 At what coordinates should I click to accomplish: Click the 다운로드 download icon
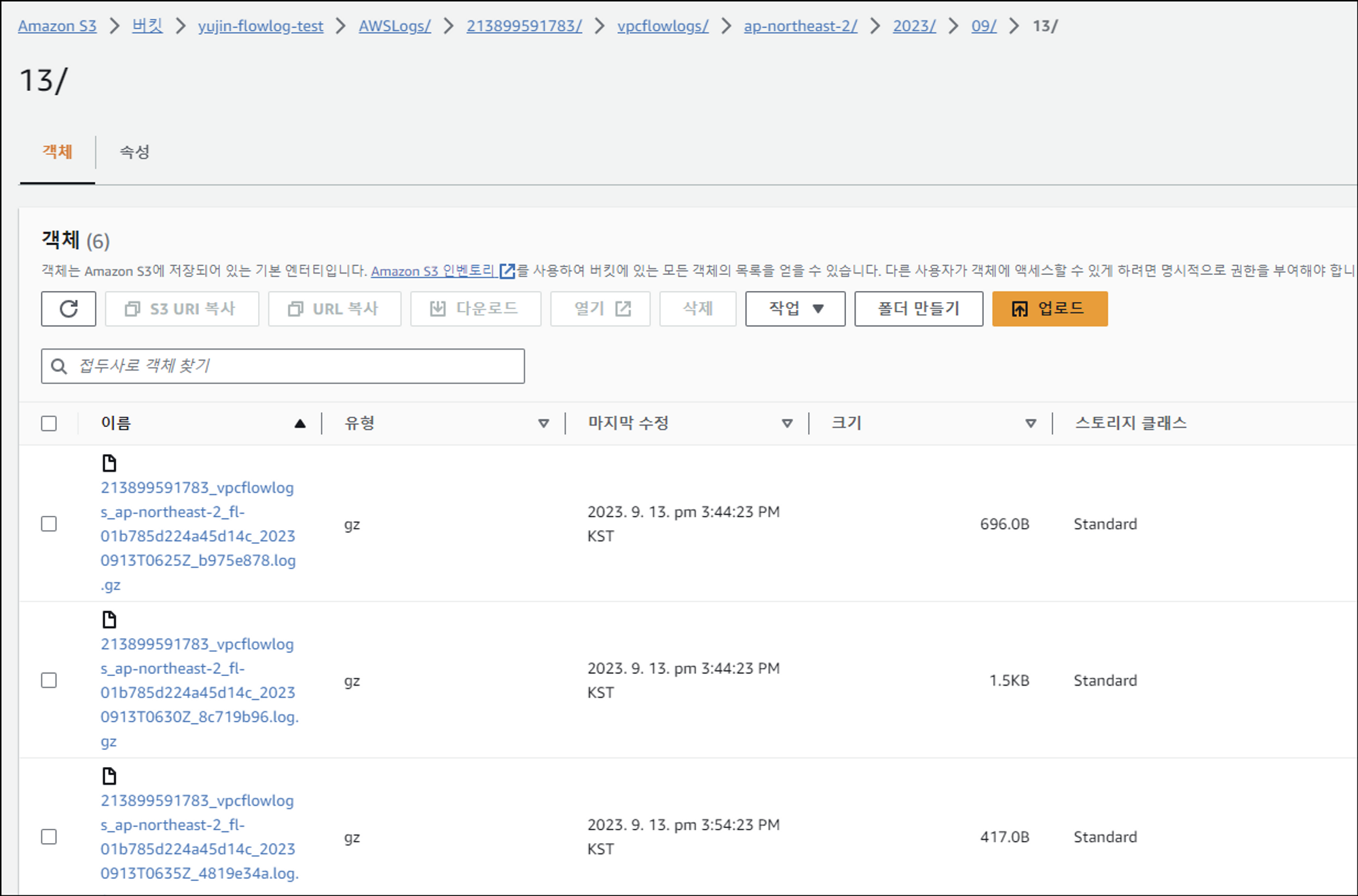tap(438, 310)
